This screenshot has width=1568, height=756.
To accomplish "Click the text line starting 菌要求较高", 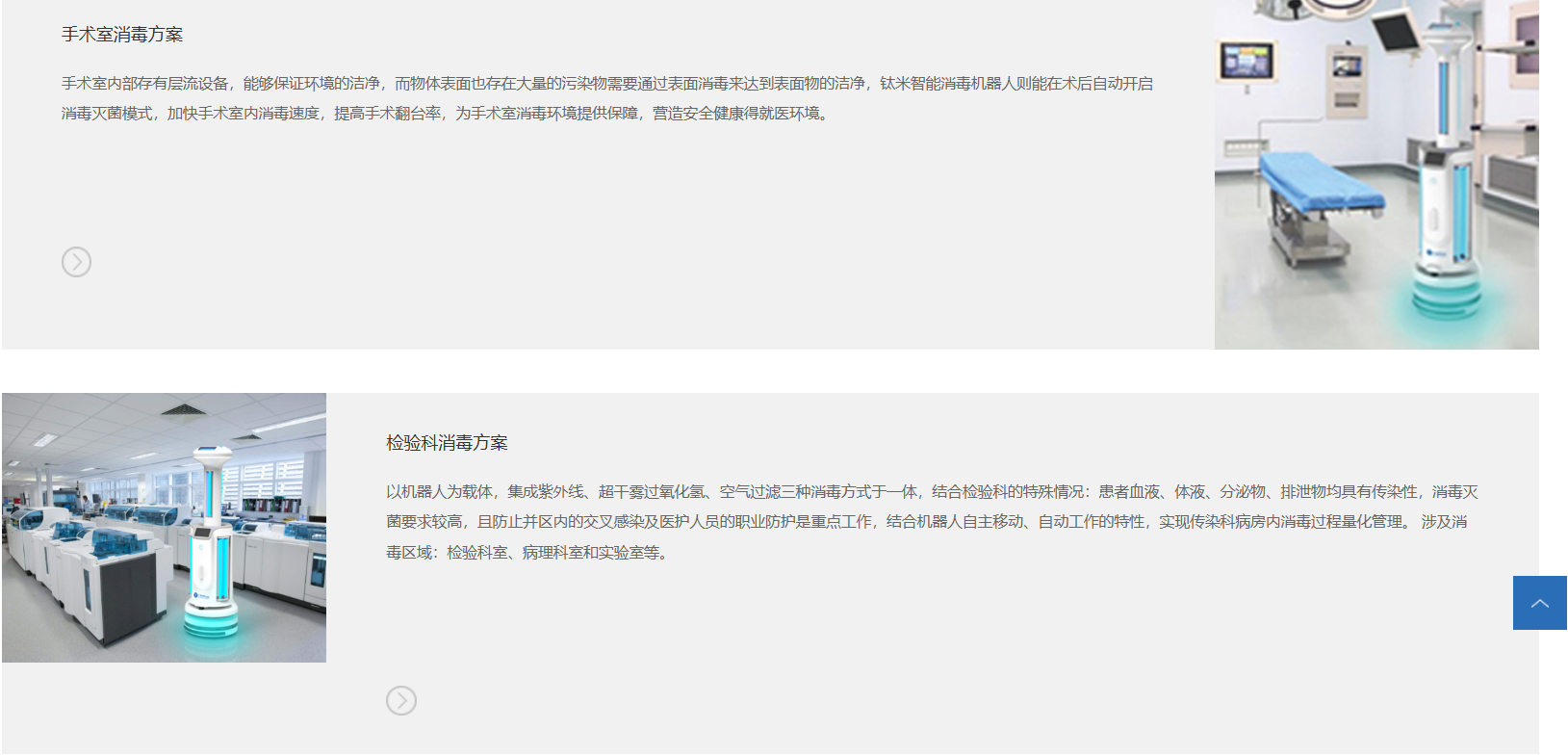I will point(926,522).
